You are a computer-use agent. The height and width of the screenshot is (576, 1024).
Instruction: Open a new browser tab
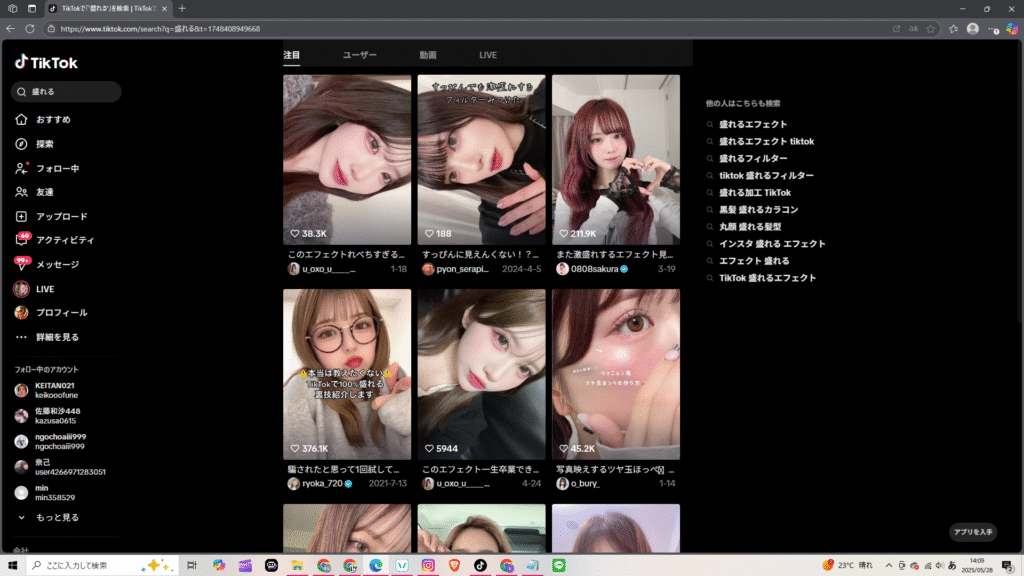(182, 8)
